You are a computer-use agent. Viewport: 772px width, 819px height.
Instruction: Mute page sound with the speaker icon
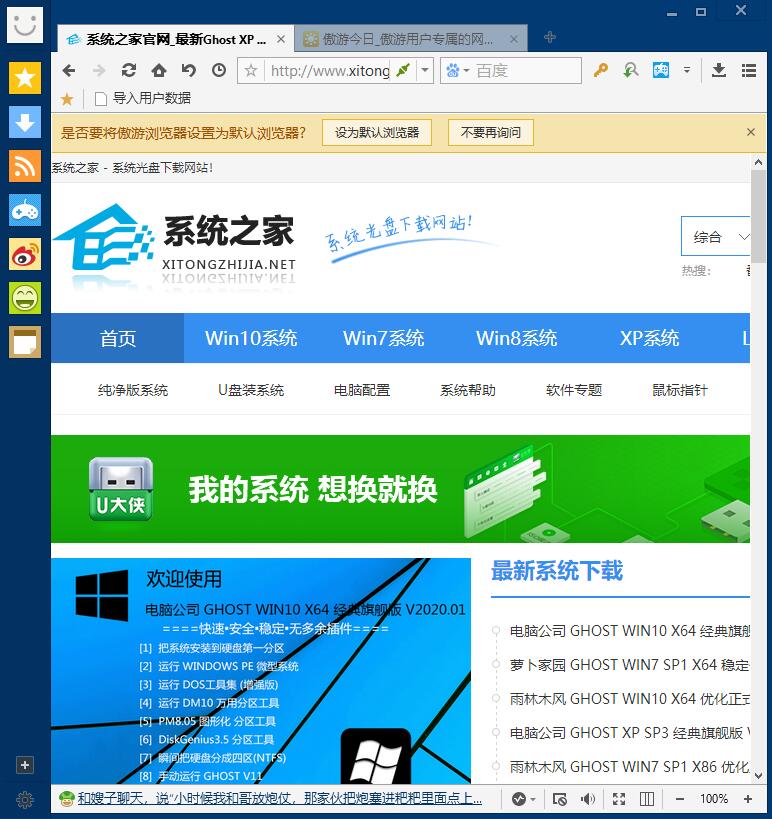point(588,799)
